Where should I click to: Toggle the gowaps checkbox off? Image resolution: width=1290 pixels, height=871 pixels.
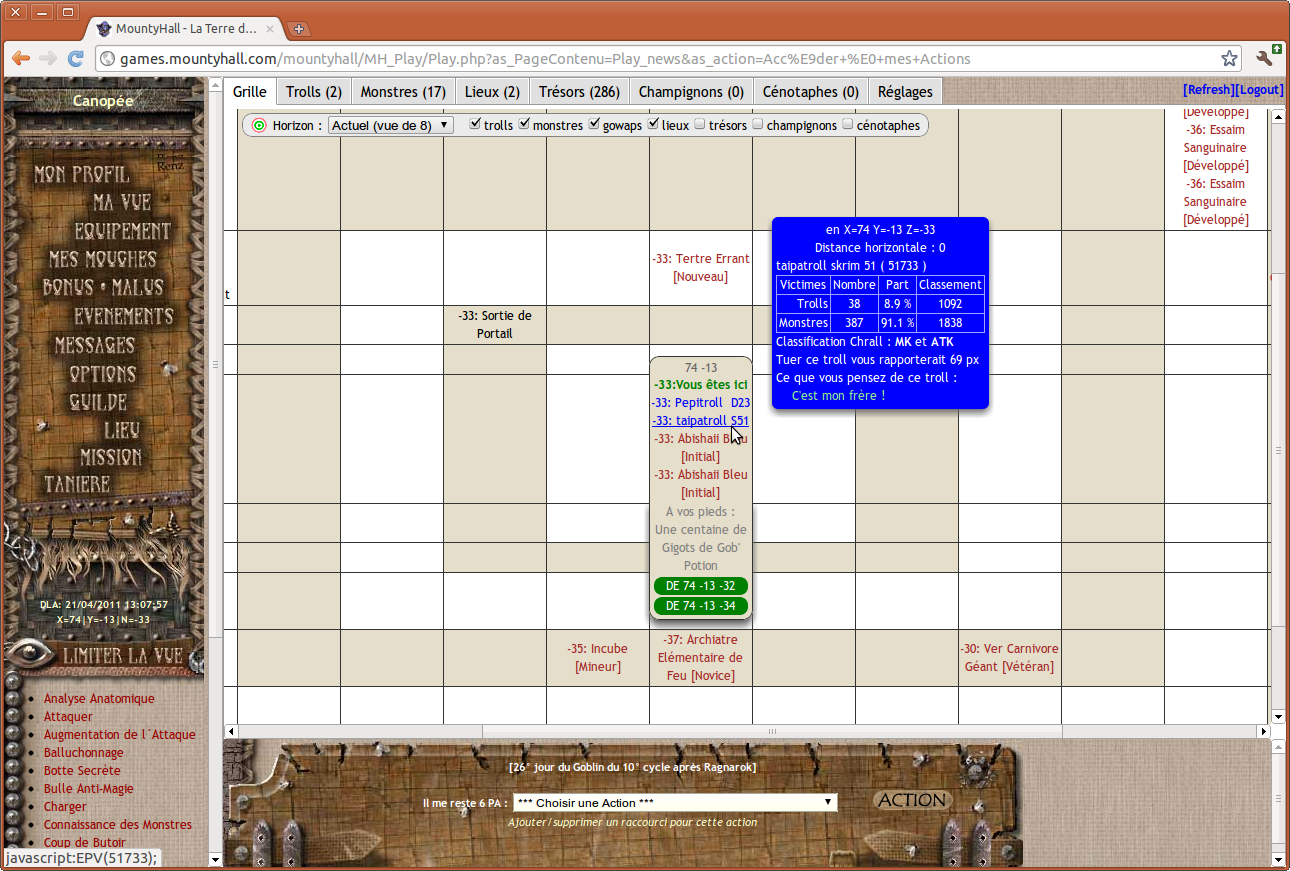[594, 125]
